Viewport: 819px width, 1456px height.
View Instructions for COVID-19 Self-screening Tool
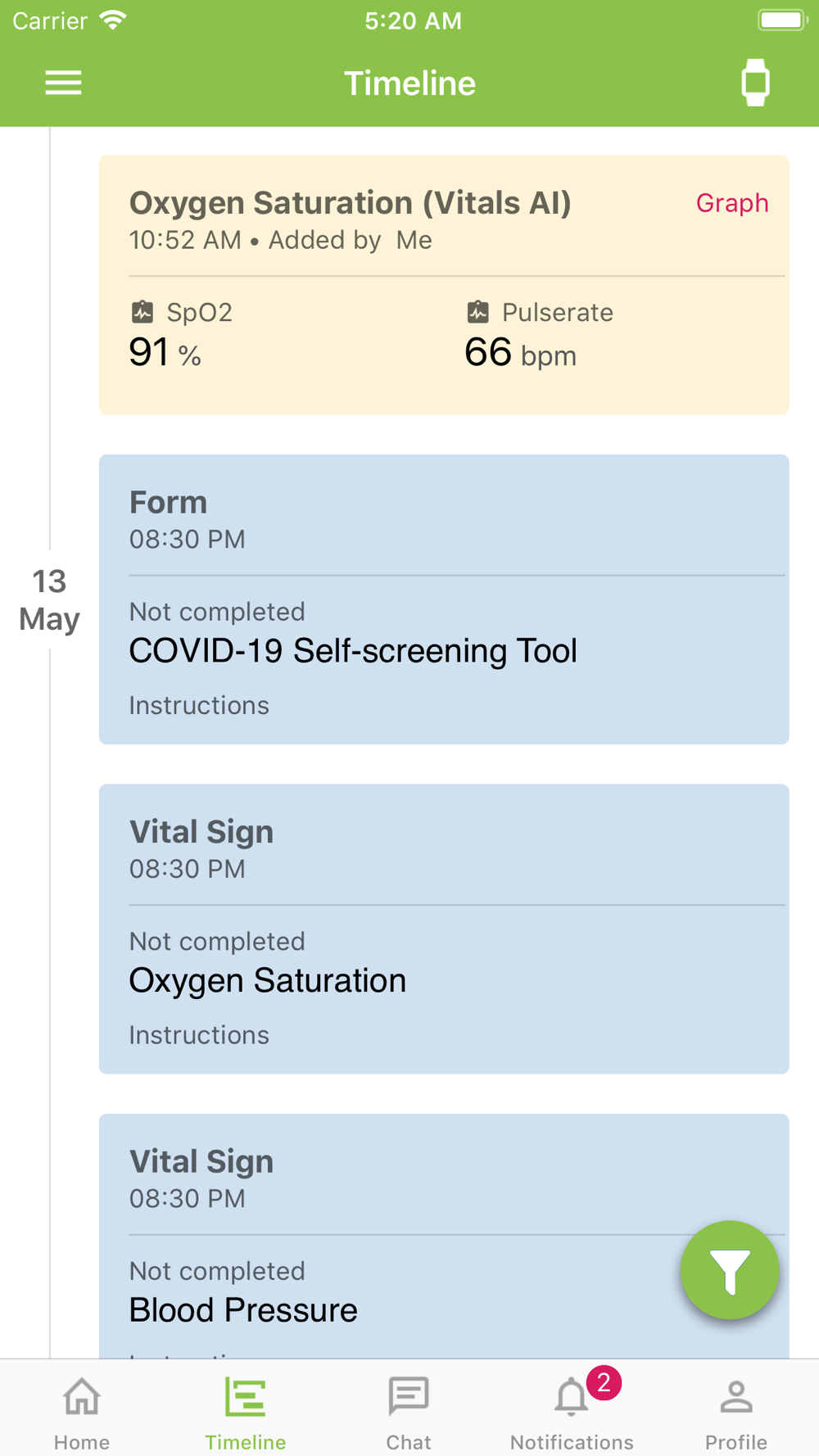pyautogui.click(x=199, y=706)
